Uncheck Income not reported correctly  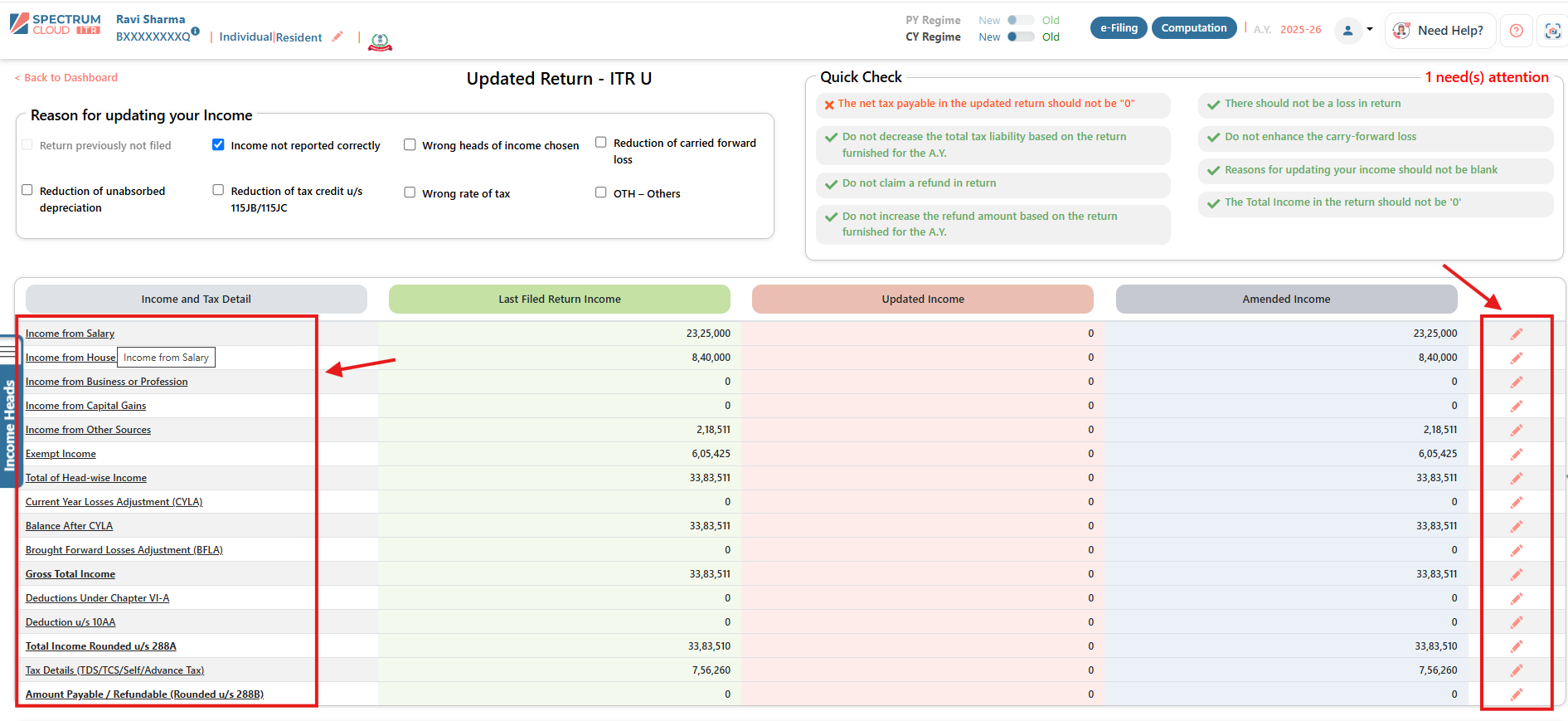(x=218, y=144)
